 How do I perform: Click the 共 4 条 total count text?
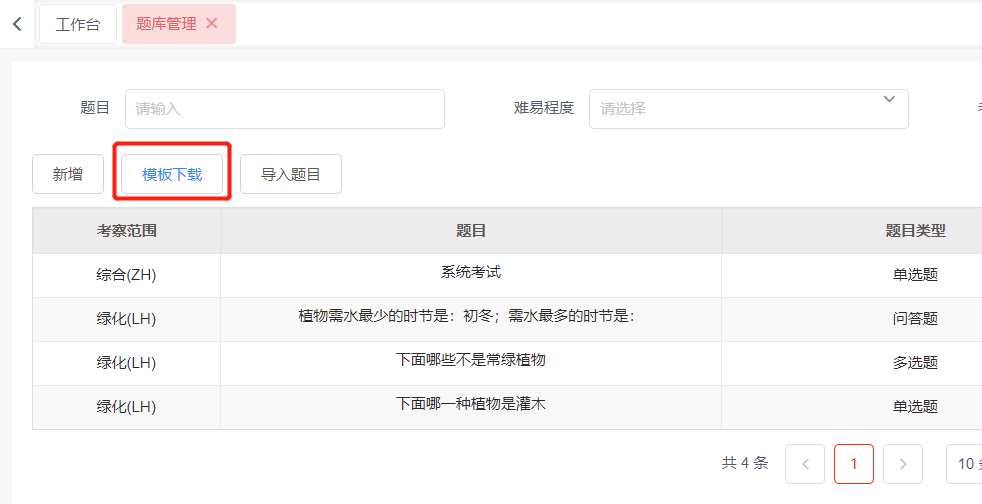(745, 463)
